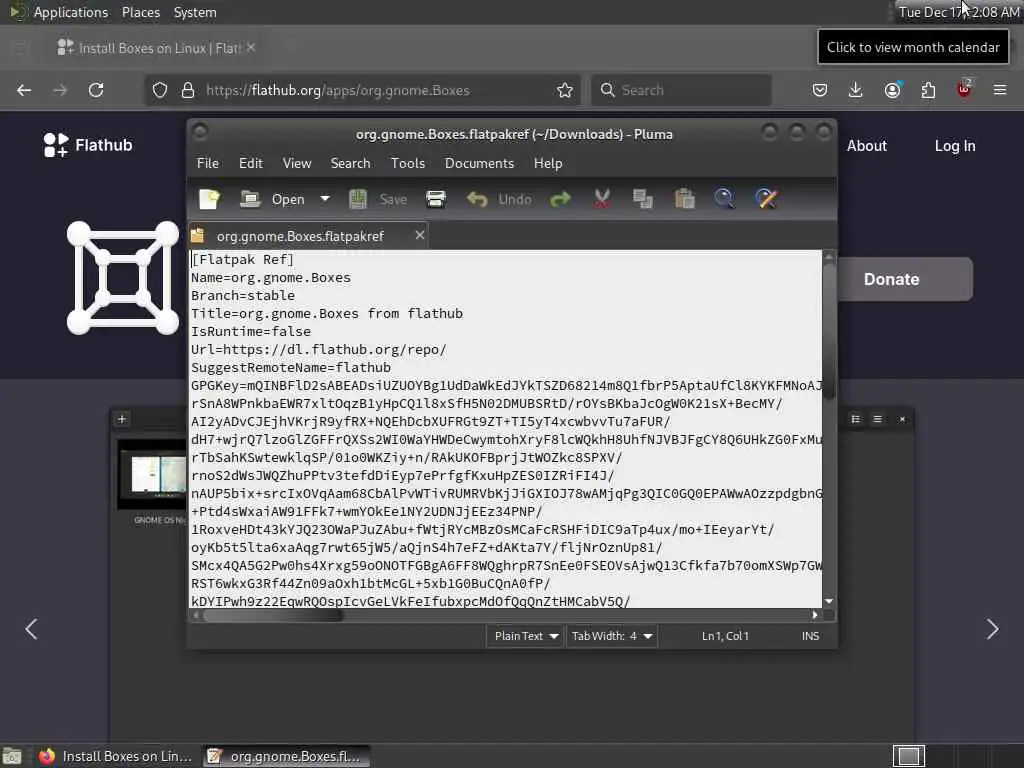Bookmark this page with star icon

tap(565, 90)
